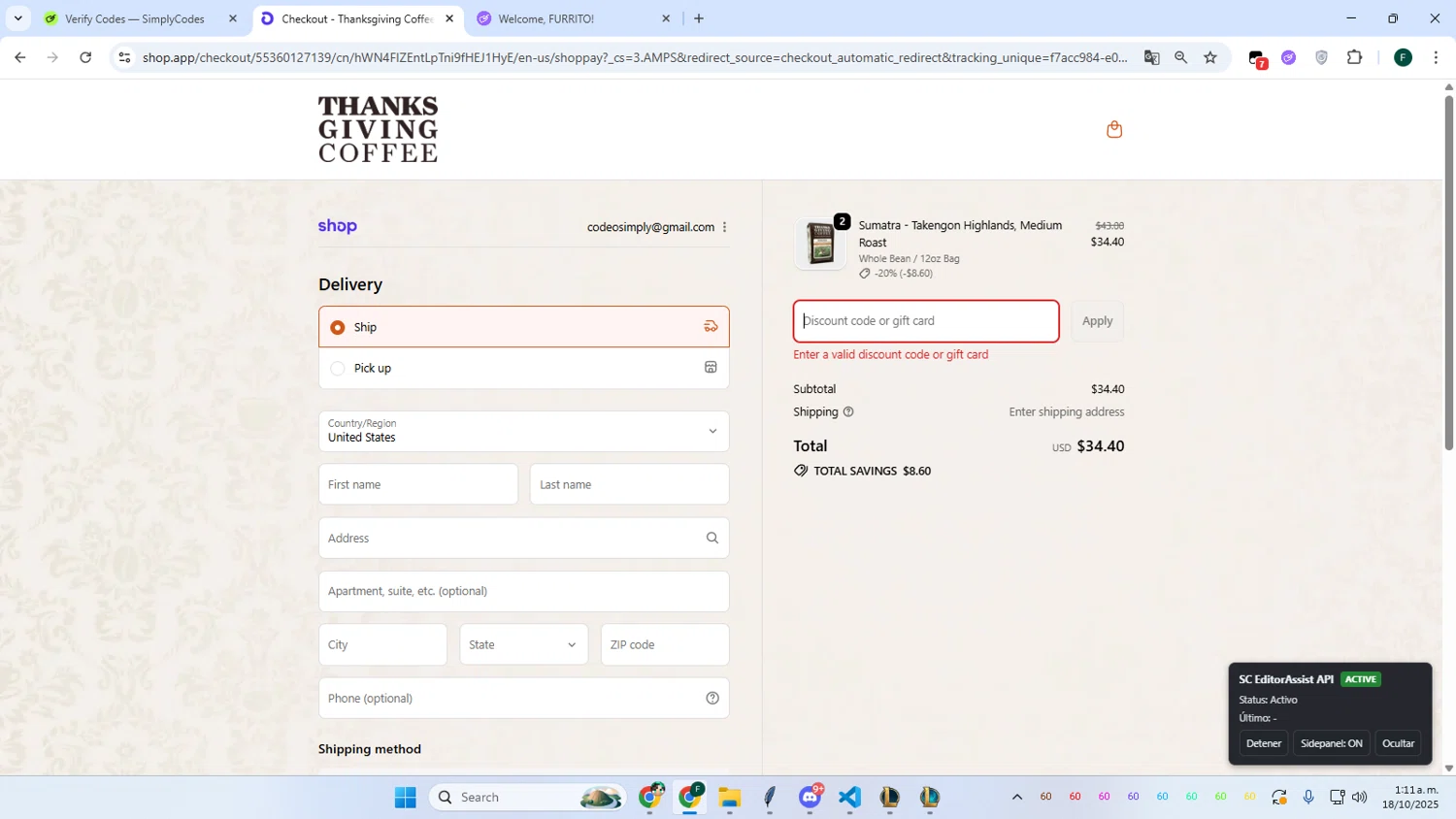Open the shopping bag cart icon

1114,129
